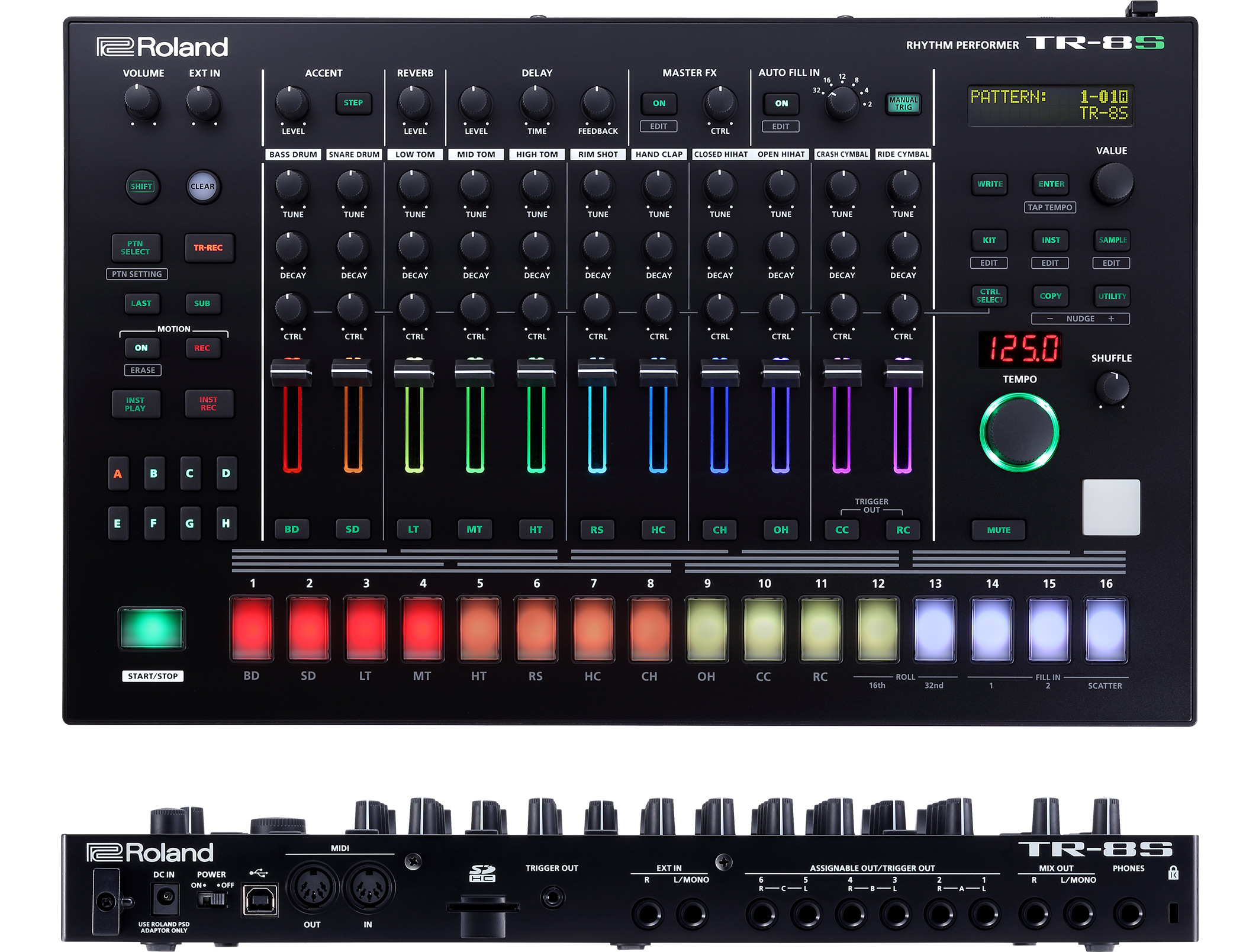Viewport: 1259px width, 952px height.
Task: Click the BASS DRUM level fader
Action: (x=292, y=372)
